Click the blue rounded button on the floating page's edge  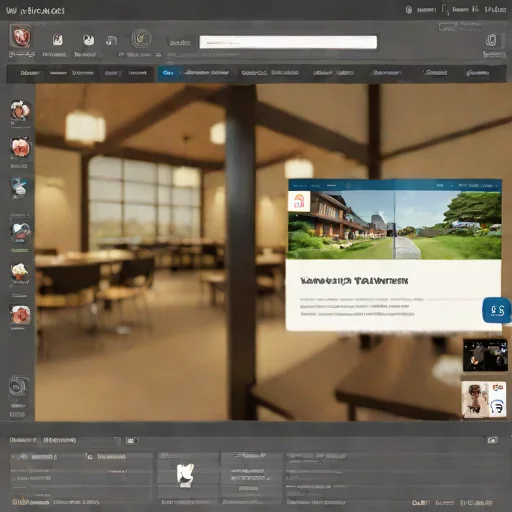point(496,310)
